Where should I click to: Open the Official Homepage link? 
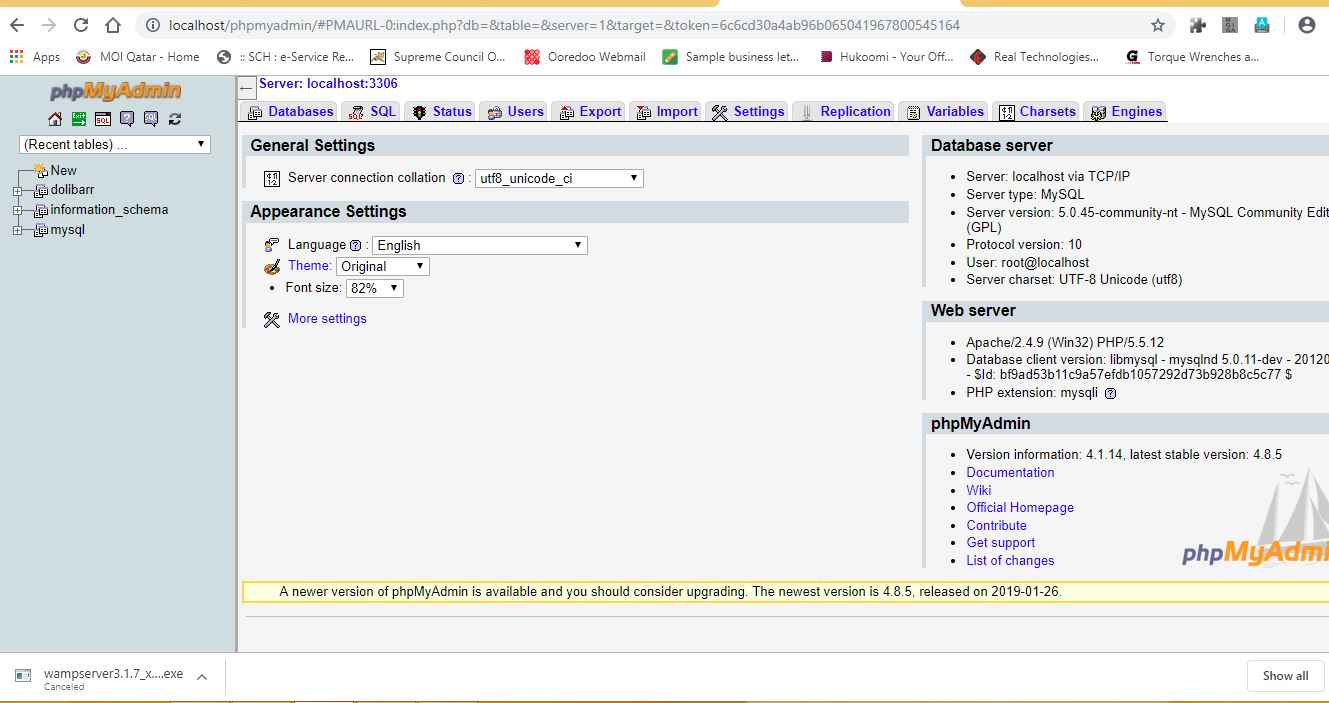1020,508
